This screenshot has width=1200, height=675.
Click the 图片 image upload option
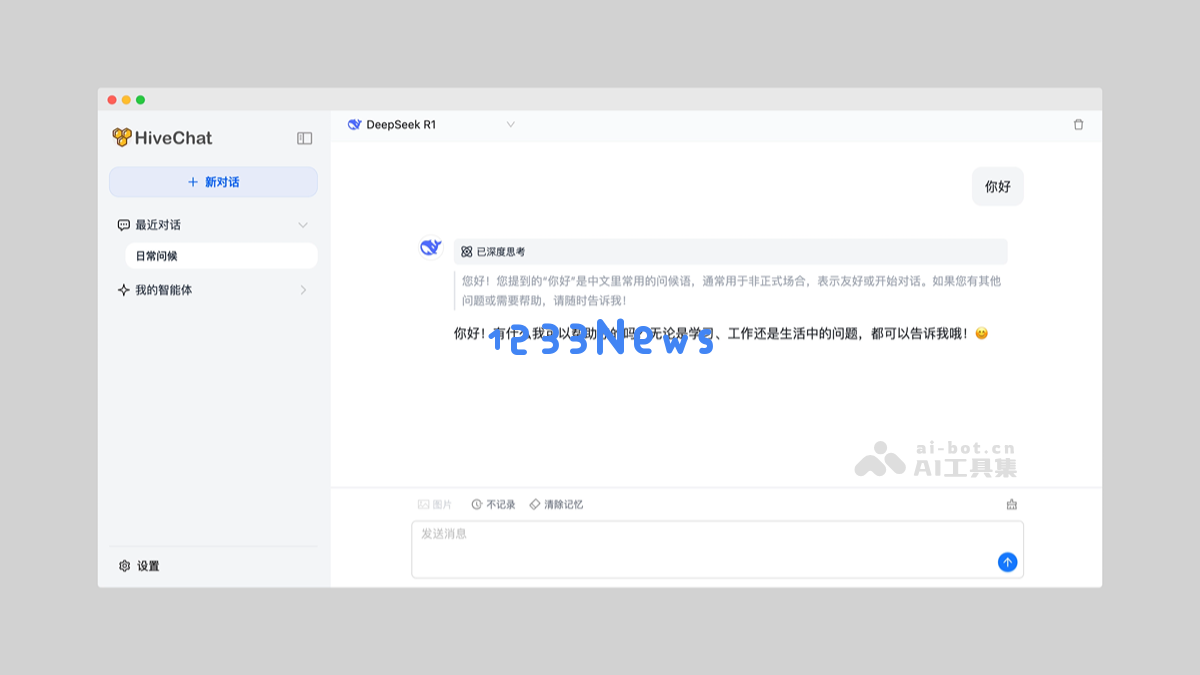coord(435,504)
